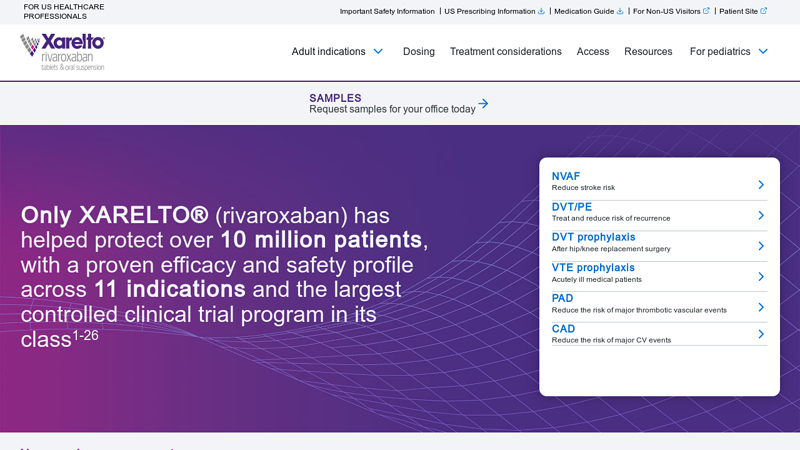Screen dimensions: 800x450
Task: Open the For pediatrics menu
Action: [x=720, y=52]
